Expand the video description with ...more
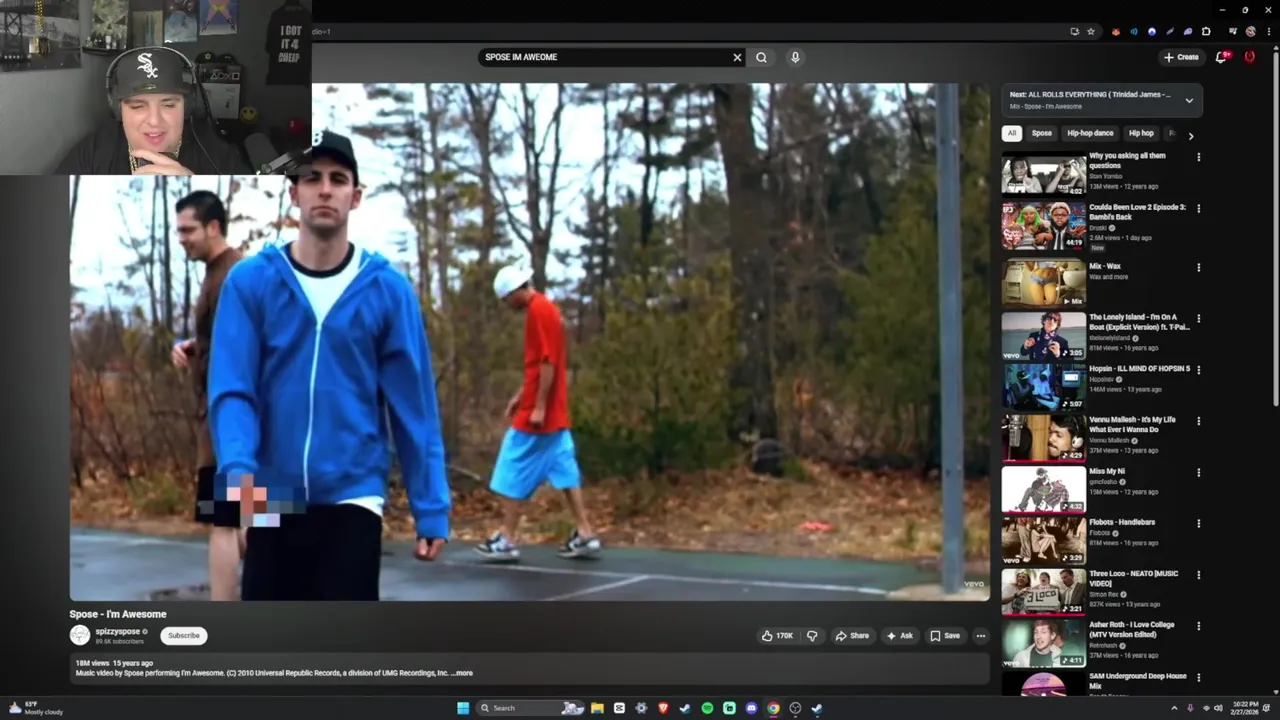Image resolution: width=1280 pixels, height=720 pixels. coord(463,673)
